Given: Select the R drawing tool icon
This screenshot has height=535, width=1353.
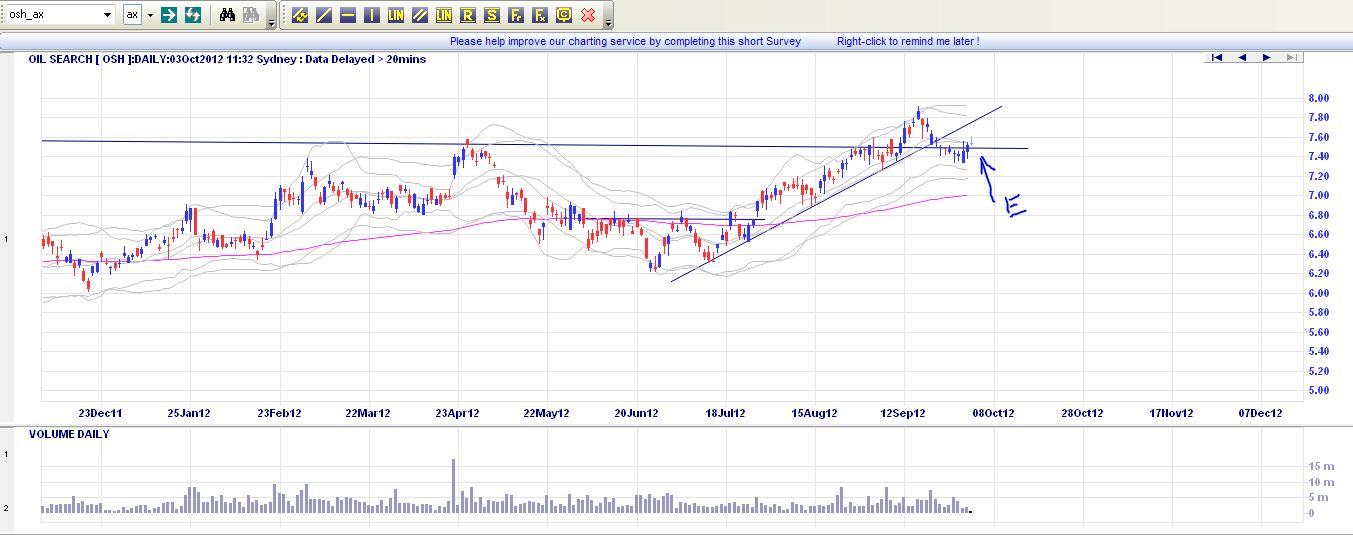Looking at the screenshot, I should (x=468, y=15).
